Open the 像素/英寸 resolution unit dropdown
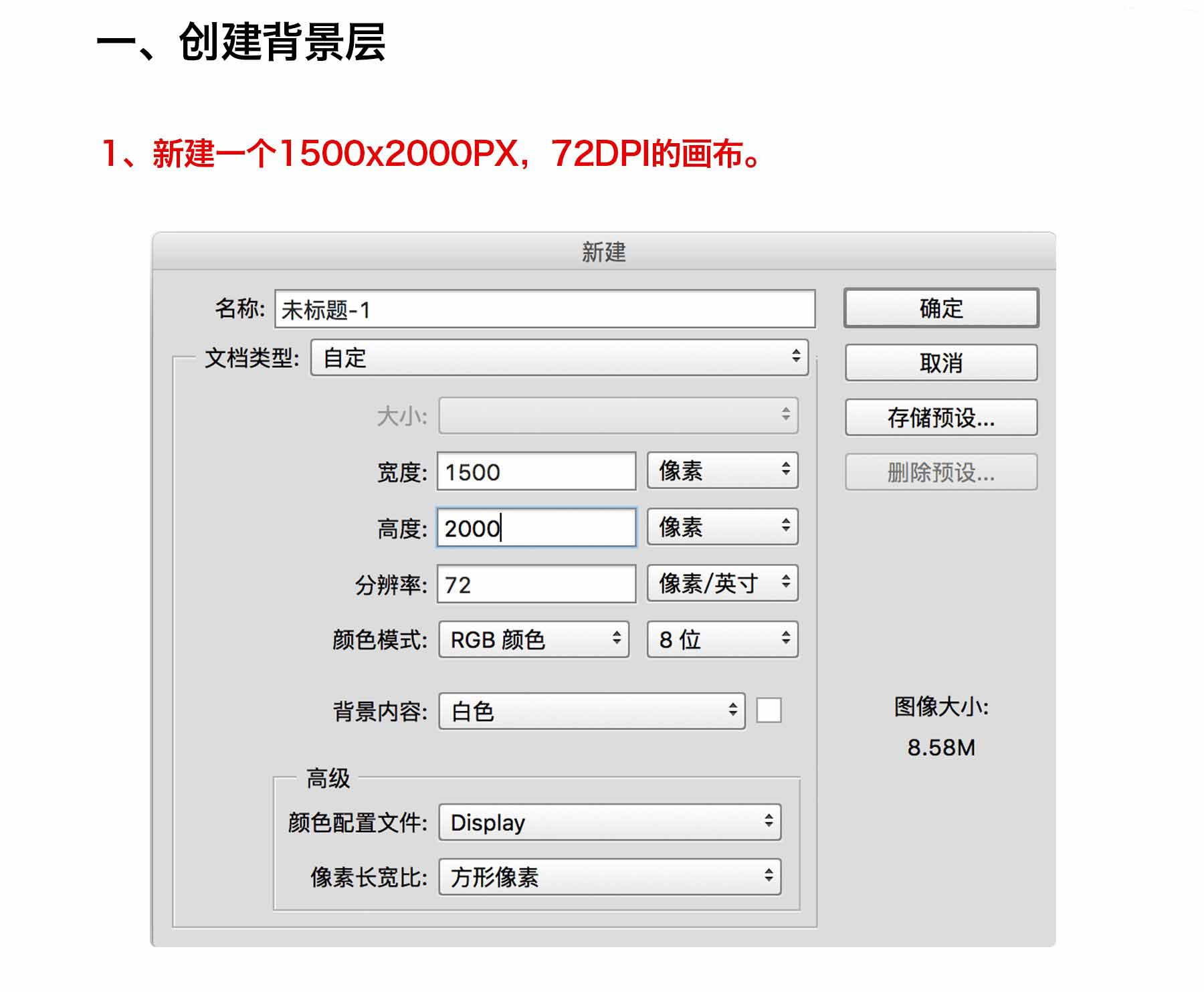Viewport: 1204px width, 992px height. click(722, 583)
